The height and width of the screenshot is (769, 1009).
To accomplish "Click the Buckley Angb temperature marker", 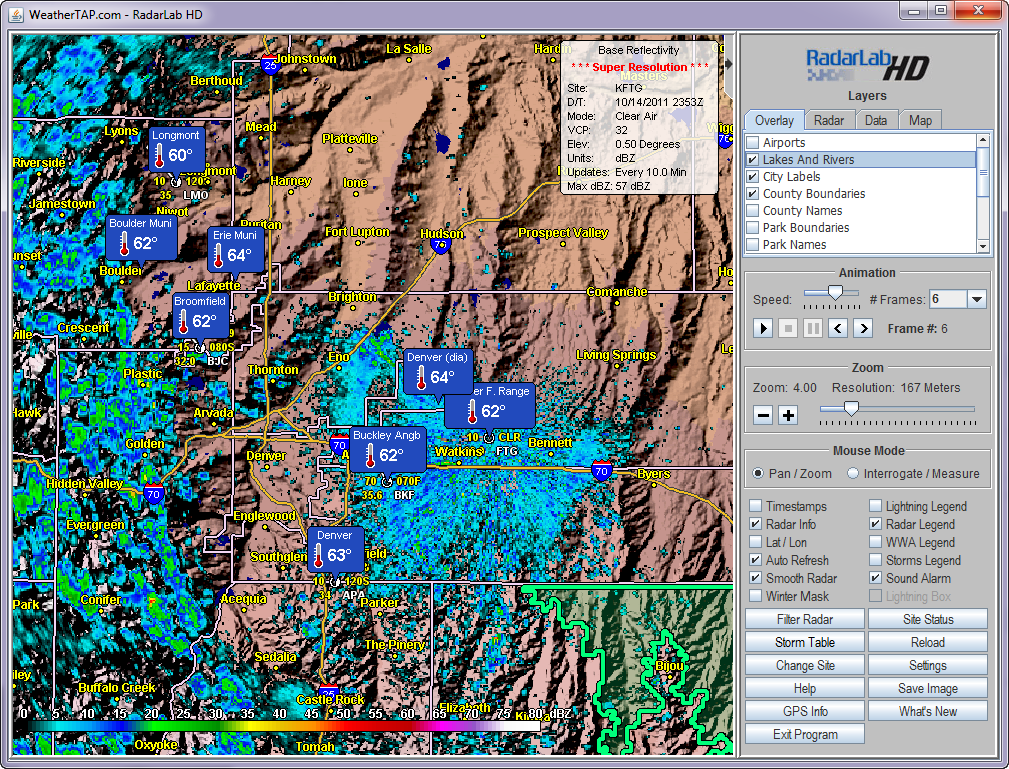I will click(387, 449).
